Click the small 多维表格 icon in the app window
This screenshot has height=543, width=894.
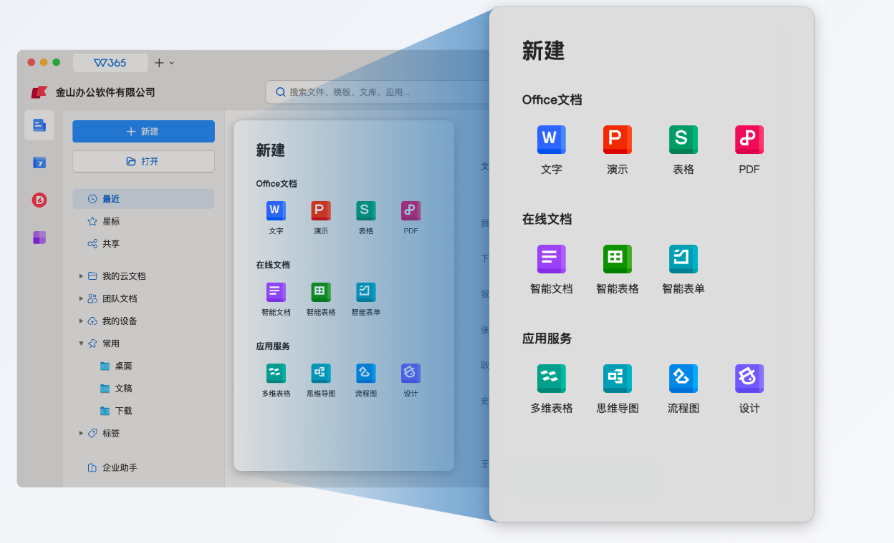point(276,373)
